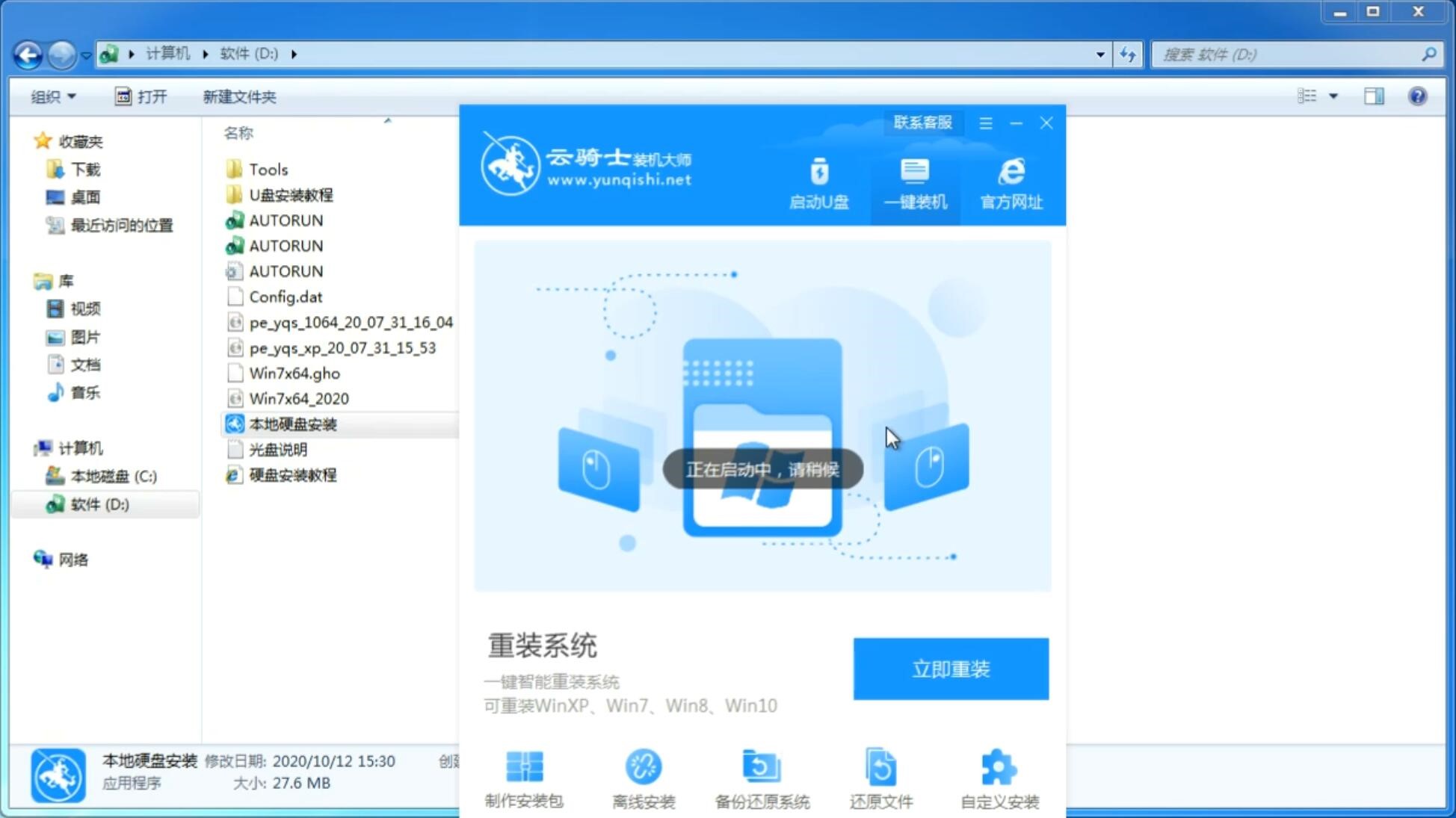
Task: Click the 启动U盘 (Boot USB) icon
Action: point(820,180)
